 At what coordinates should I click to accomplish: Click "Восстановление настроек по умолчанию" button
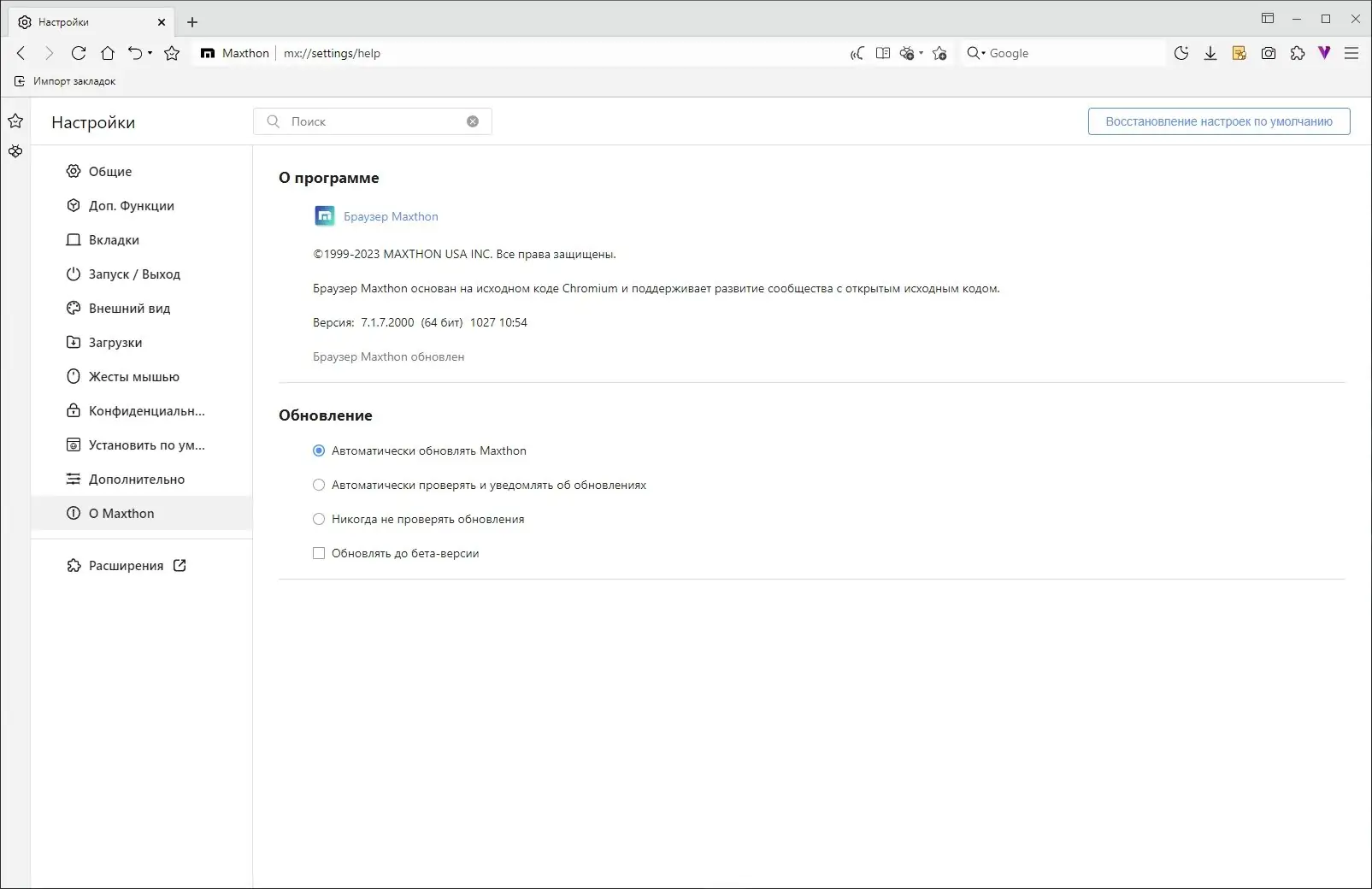1218,121
